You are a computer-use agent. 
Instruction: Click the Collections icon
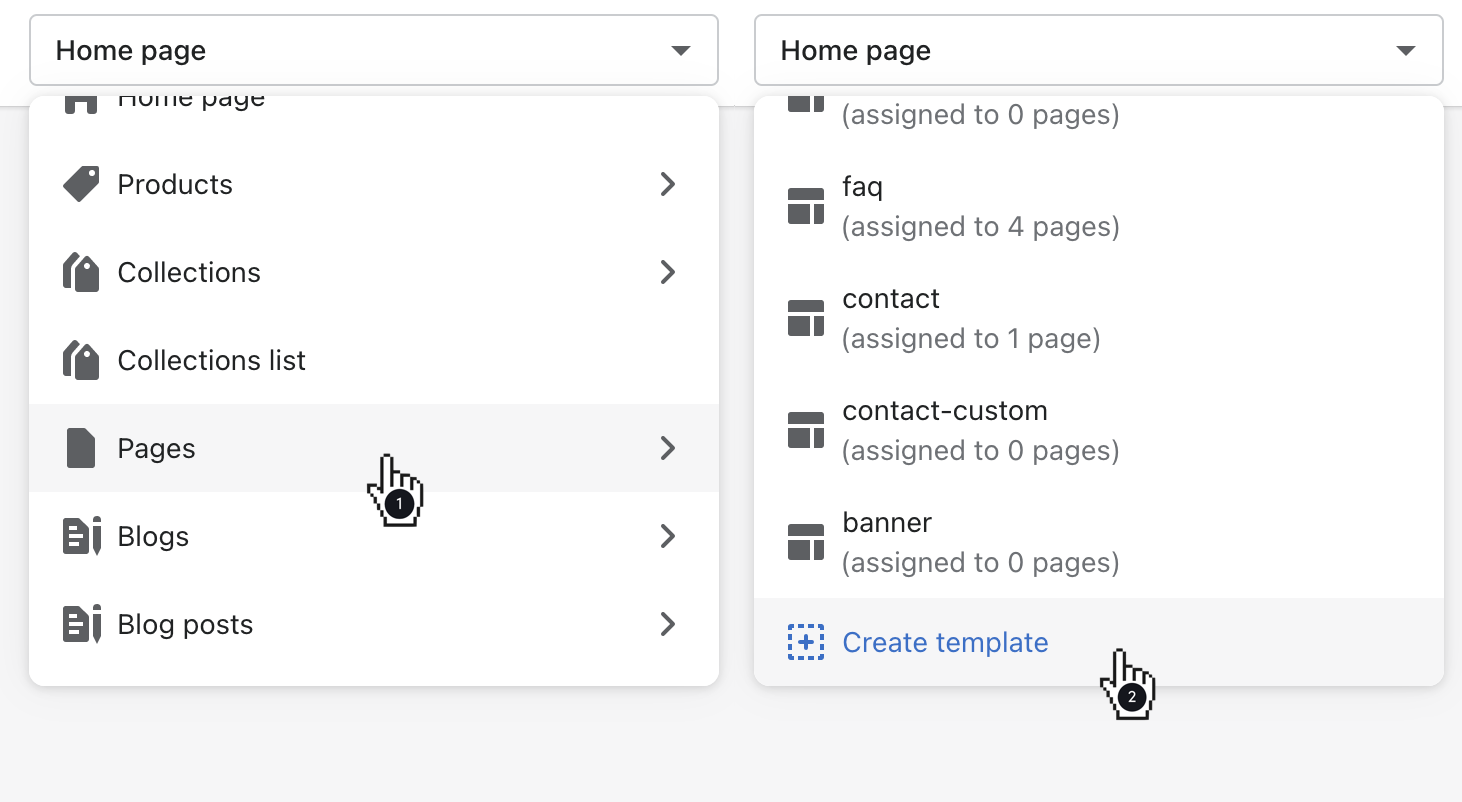click(81, 272)
